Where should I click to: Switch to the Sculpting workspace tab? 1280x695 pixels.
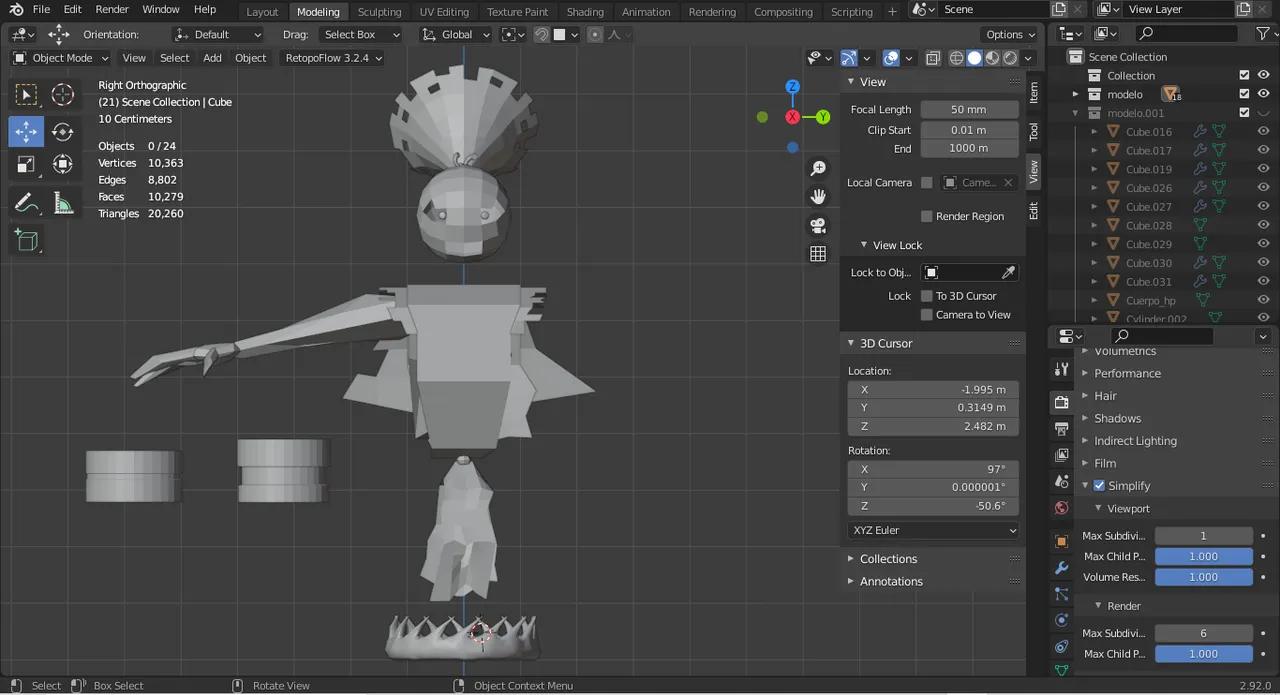(x=379, y=12)
